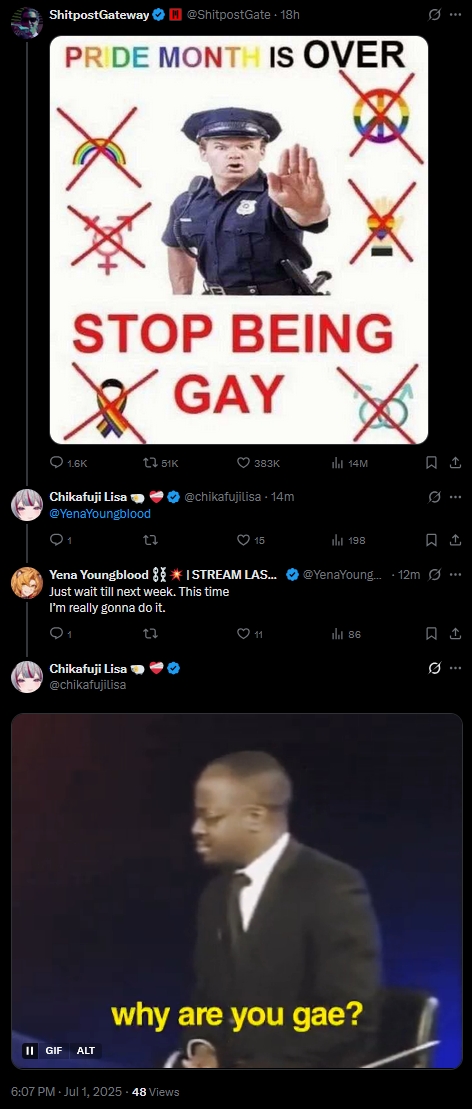Image resolution: width=472 pixels, height=1109 pixels.
Task: Open ShitpostGateway's profile name link
Action: click(100, 14)
